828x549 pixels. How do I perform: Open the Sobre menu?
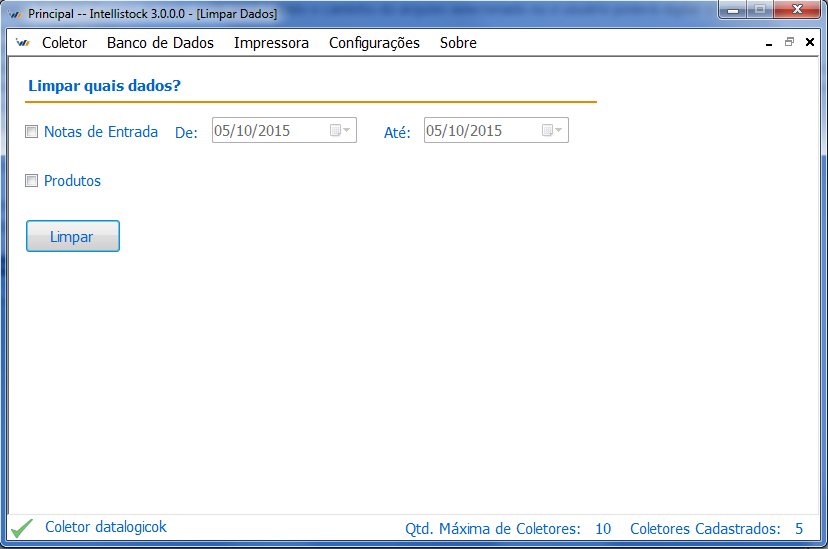pos(458,43)
